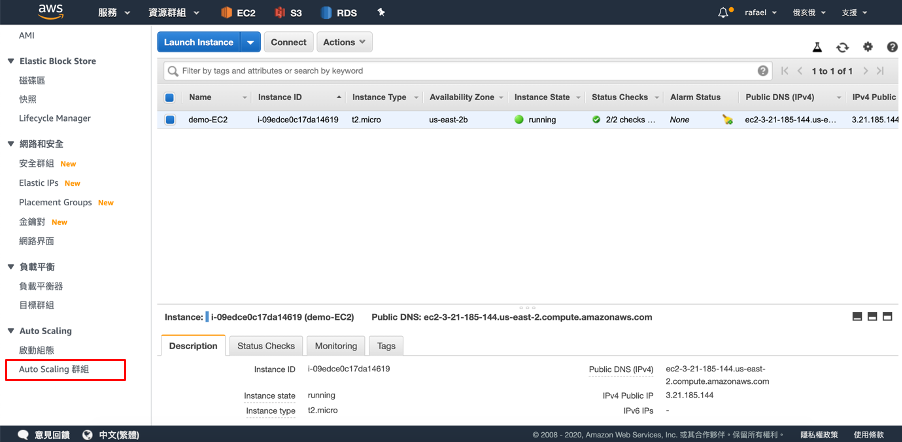Collapse the 網路和安全 section
This screenshot has height=442, width=902.
10,144
